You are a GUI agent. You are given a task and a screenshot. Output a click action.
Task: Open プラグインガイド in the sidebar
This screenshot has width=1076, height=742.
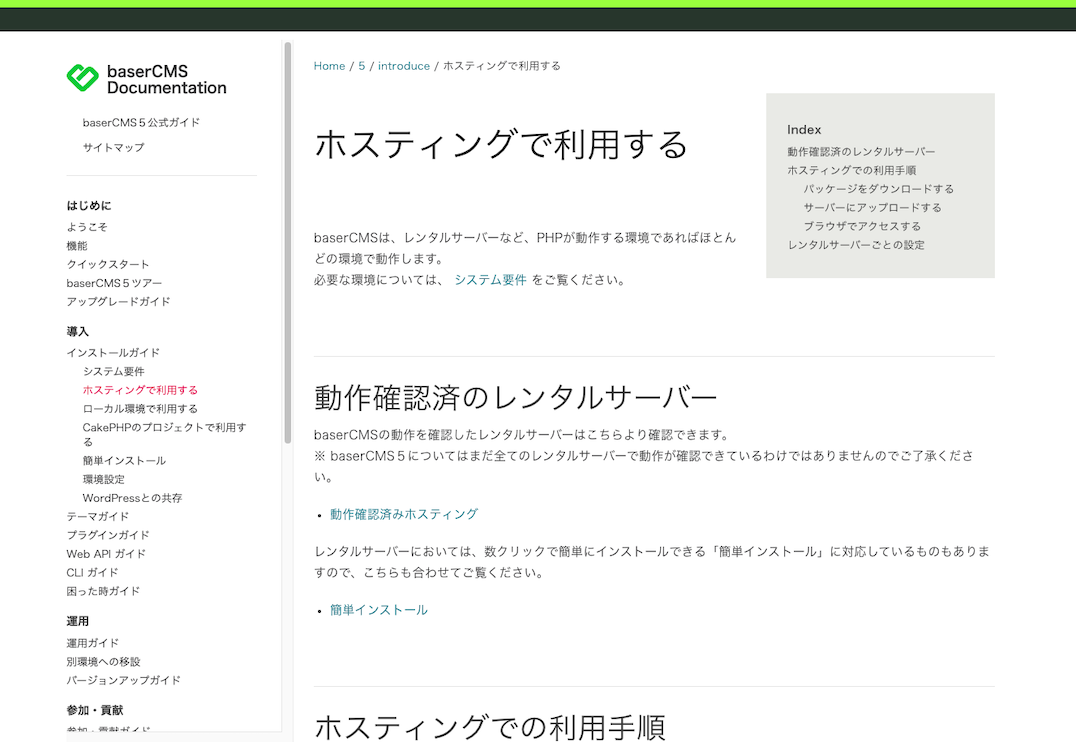(108, 535)
